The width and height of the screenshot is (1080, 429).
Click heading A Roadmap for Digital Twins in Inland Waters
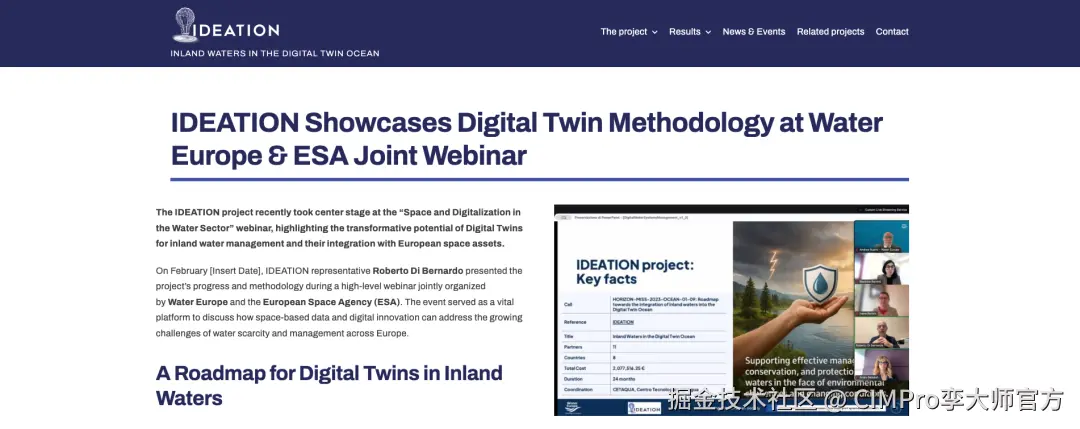[329, 385]
